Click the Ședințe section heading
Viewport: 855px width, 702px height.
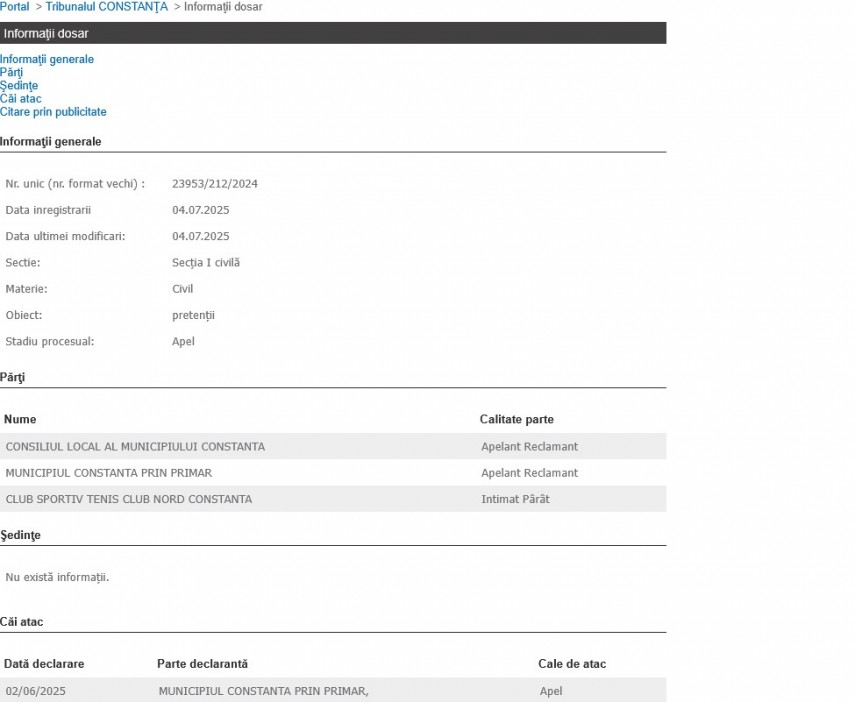[x=20, y=535]
